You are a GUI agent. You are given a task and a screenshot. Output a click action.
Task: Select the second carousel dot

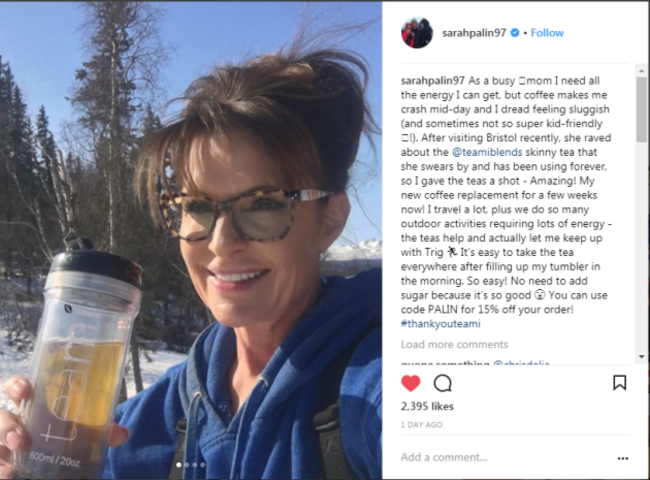pos(187,465)
